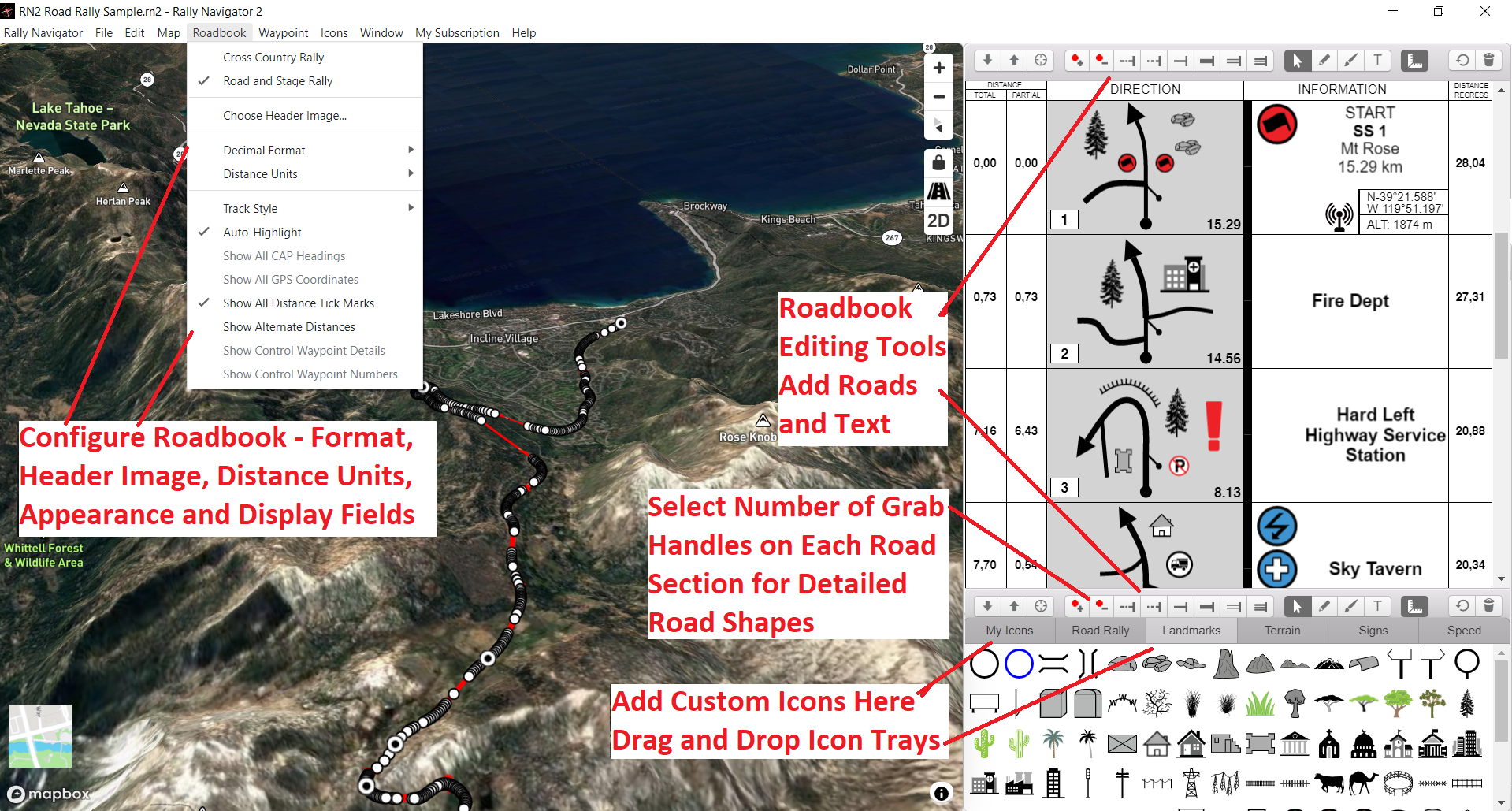Screen dimensions: 1512x811
Task: Click the basemap style thumbnail
Action: point(40,736)
